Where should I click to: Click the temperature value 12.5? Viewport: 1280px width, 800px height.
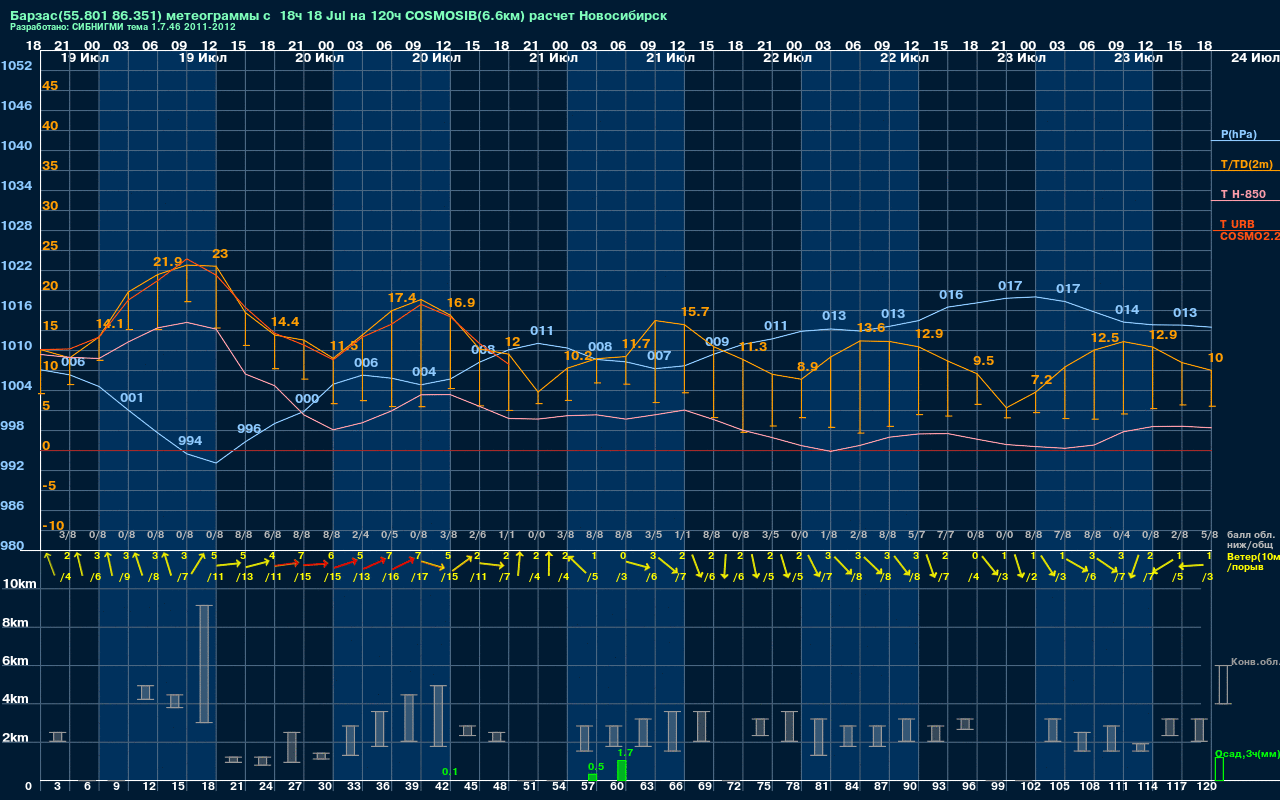1105,338
